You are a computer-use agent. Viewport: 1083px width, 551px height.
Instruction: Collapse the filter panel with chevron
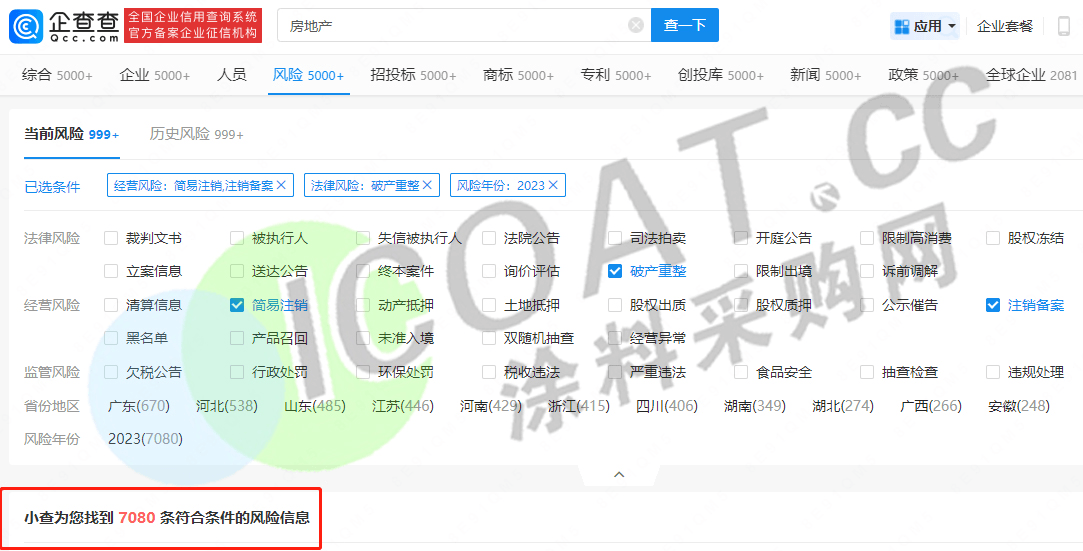(x=619, y=474)
